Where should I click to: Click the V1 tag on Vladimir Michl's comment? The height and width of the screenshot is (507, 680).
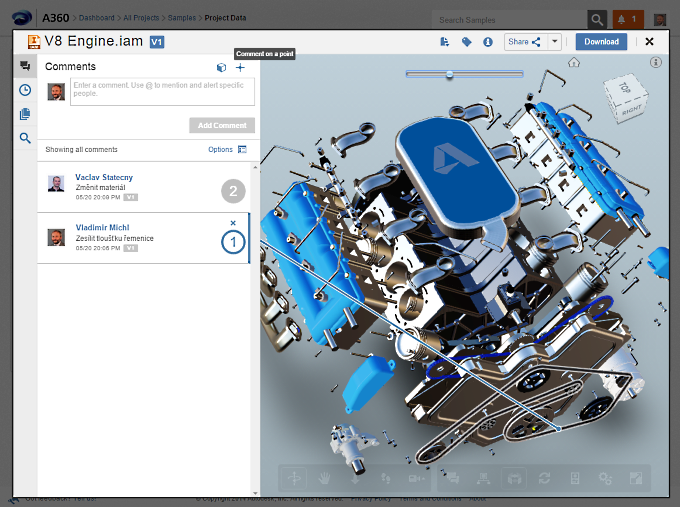point(131,248)
